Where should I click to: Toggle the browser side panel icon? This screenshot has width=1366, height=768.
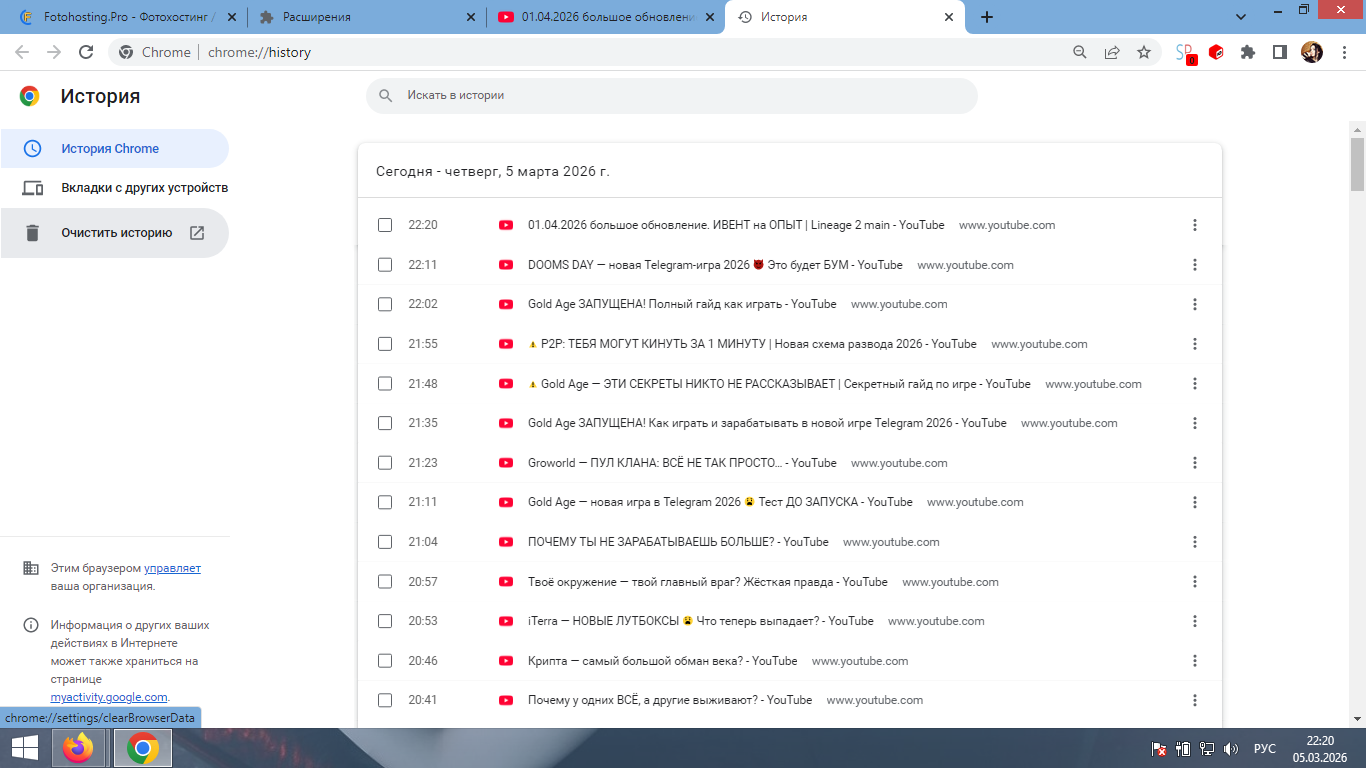1279,52
